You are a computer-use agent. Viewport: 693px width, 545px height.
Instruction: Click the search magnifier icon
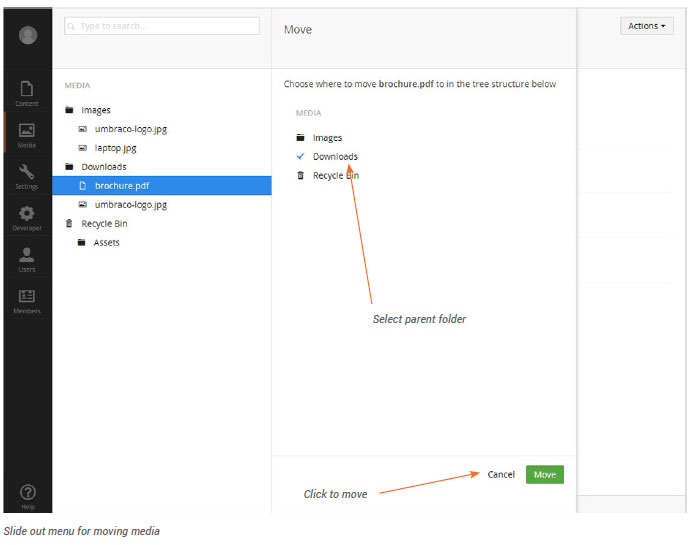click(x=71, y=27)
